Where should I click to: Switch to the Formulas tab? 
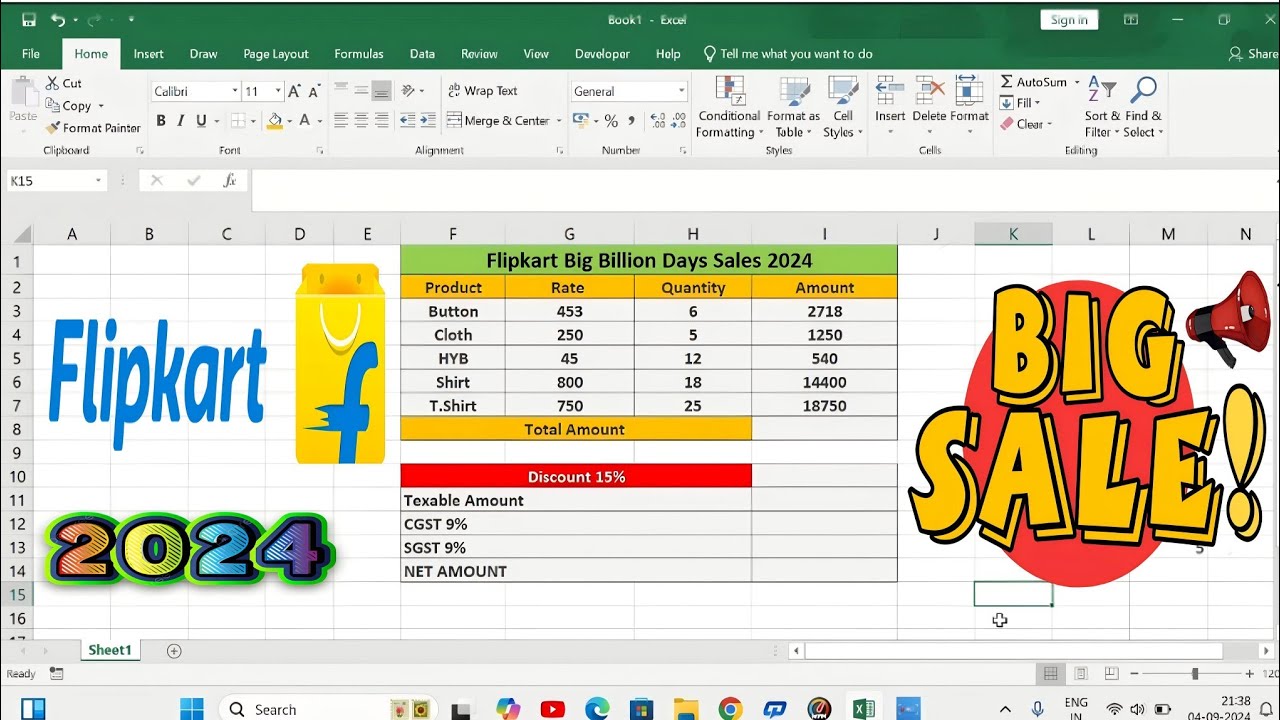359,54
